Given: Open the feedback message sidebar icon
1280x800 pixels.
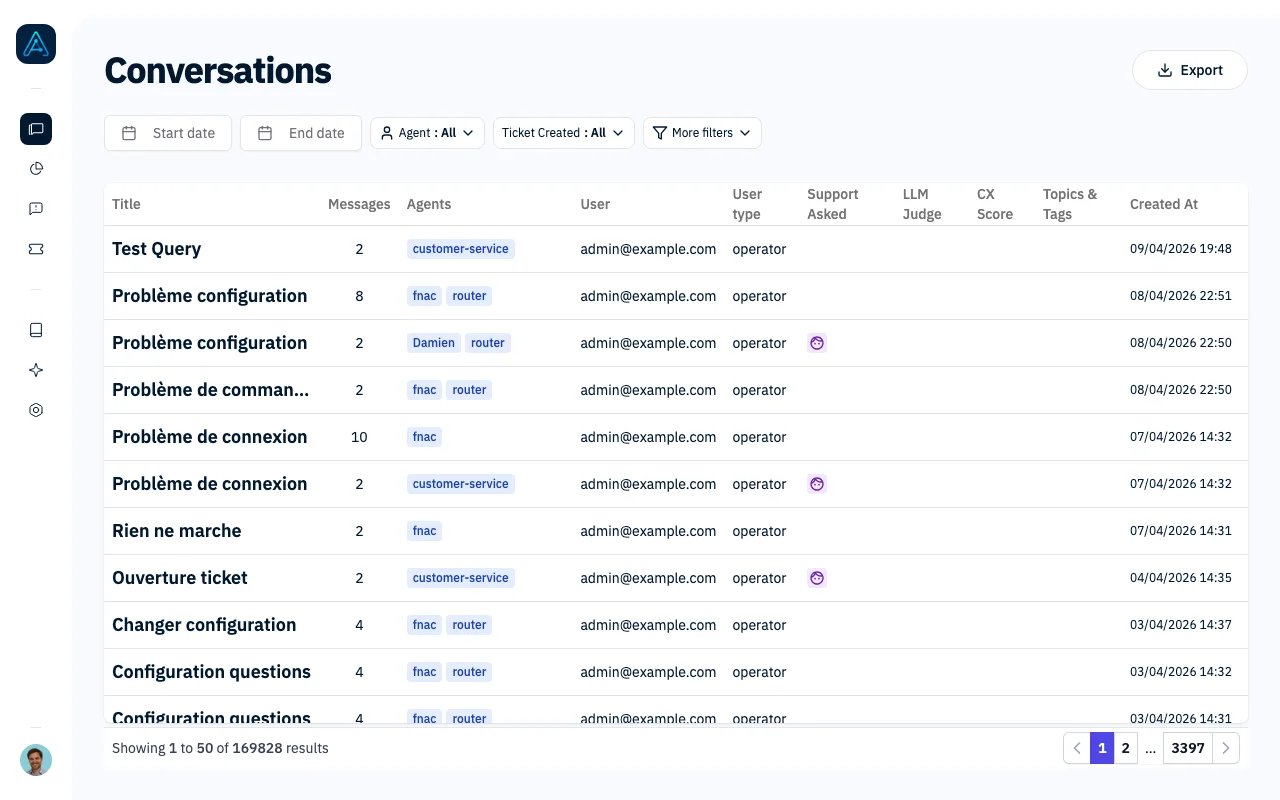Looking at the screenshot, I should click(x=36, y=209).
